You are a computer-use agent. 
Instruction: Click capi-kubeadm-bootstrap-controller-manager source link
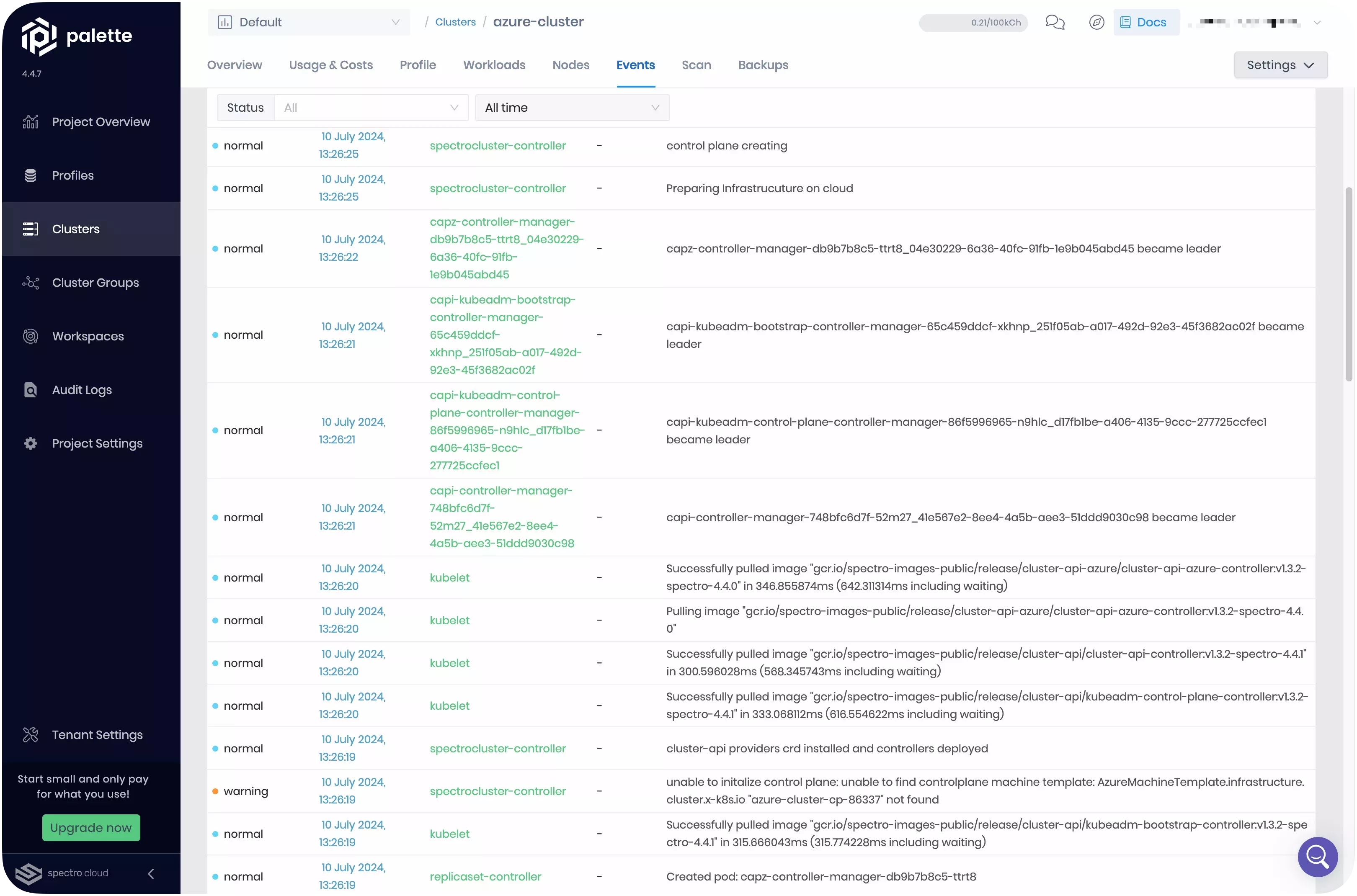(505, 335)
